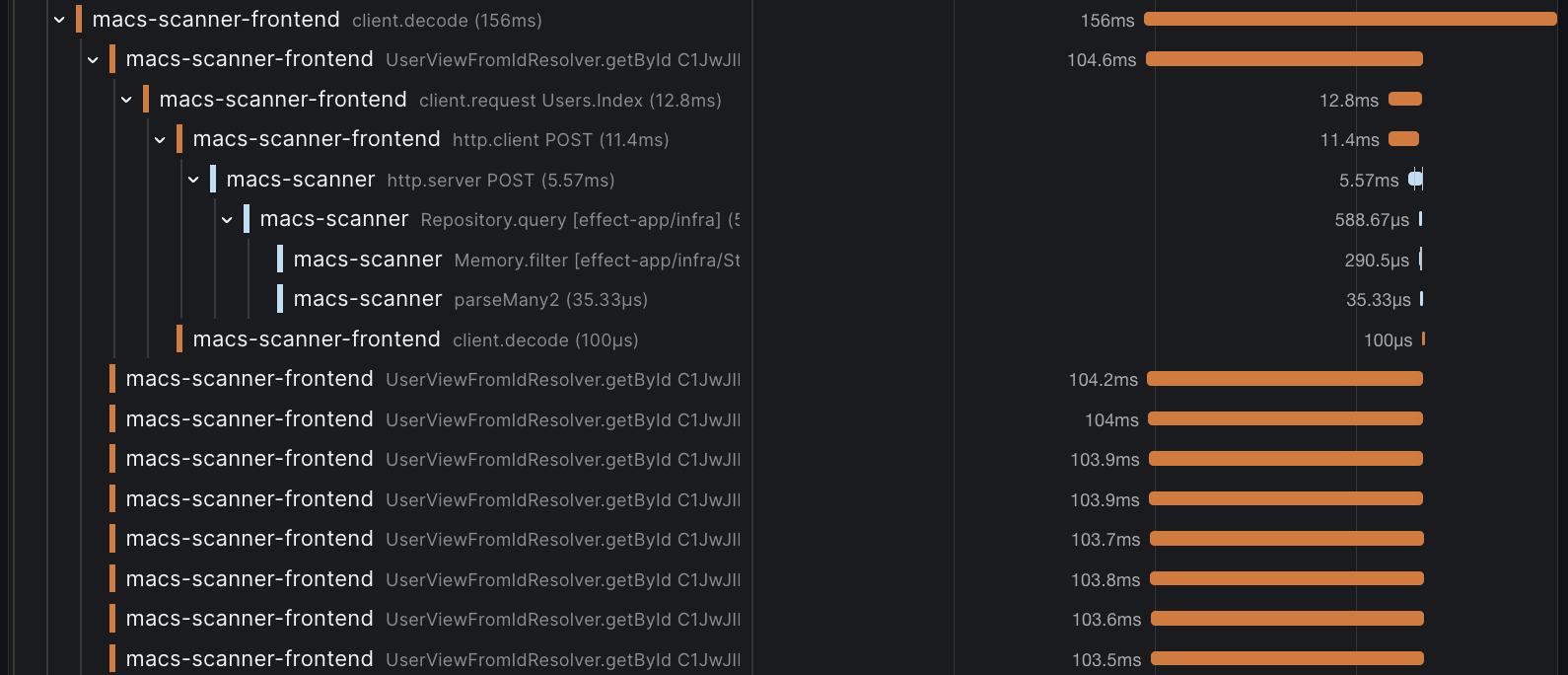
Task: Collapse the http.client POST (11.4ms) span
Action: 160,138
